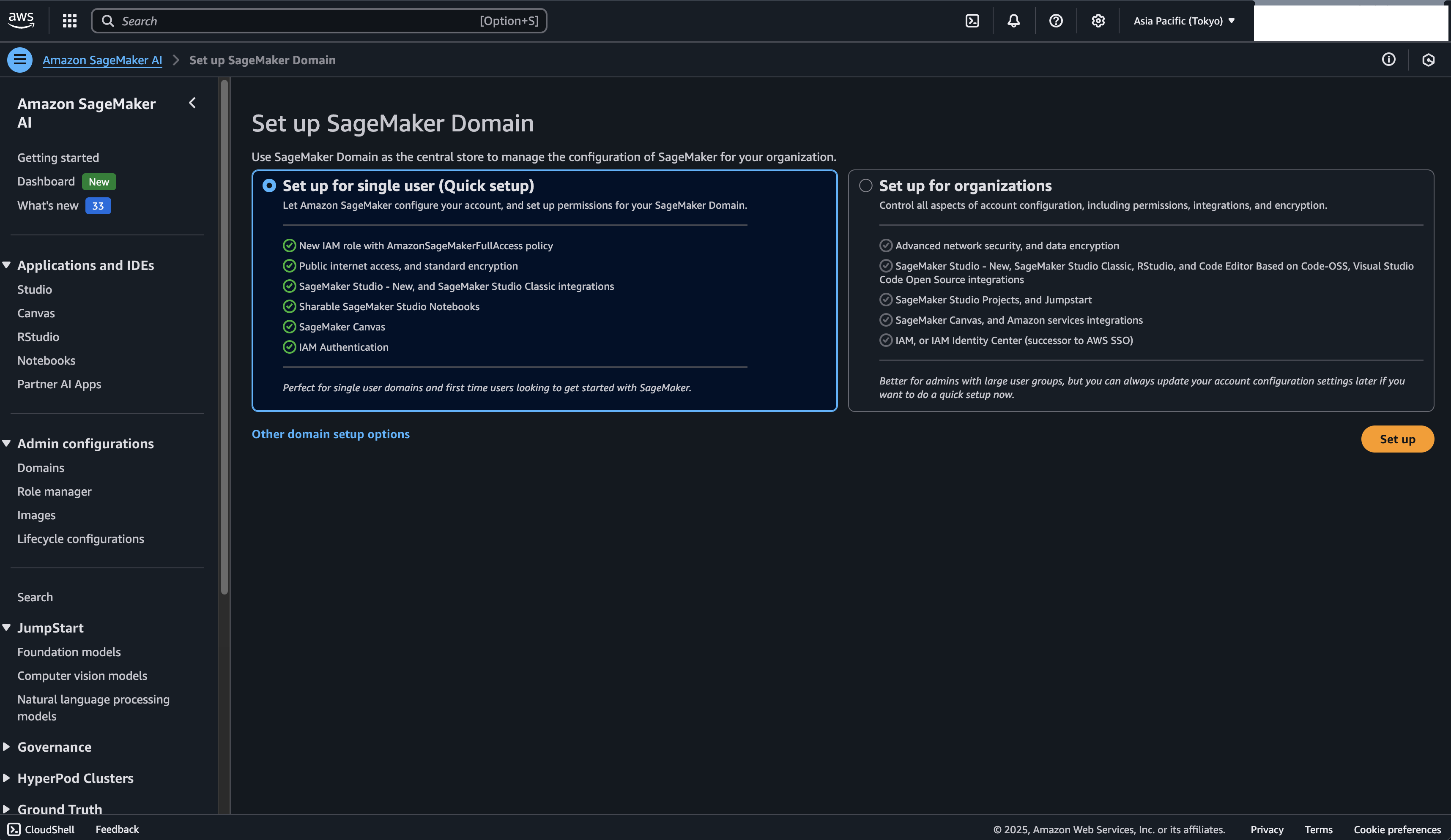This screenshot has width=1451, height=840.
Task: Open the Privacy link
Action: coord(1267,829)
